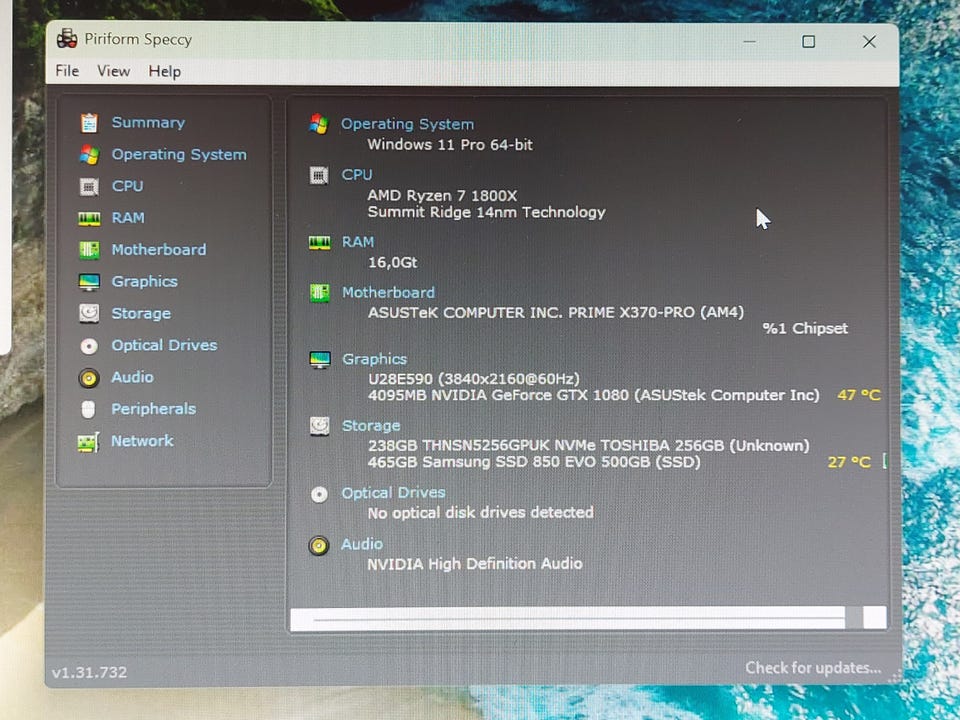The image size is (960, 720).
Task: Open the CPU section in sidebar
Action: pos(127,186)
